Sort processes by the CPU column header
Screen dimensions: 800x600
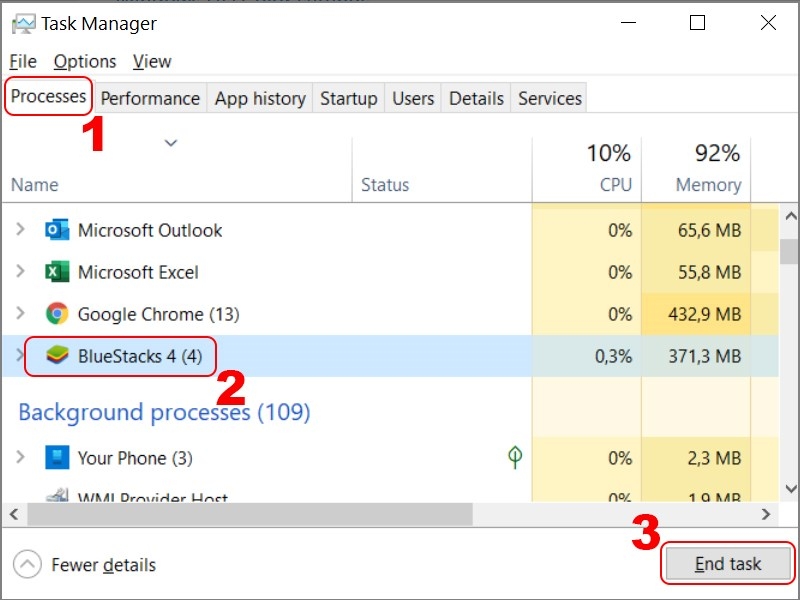click(587, 169)
